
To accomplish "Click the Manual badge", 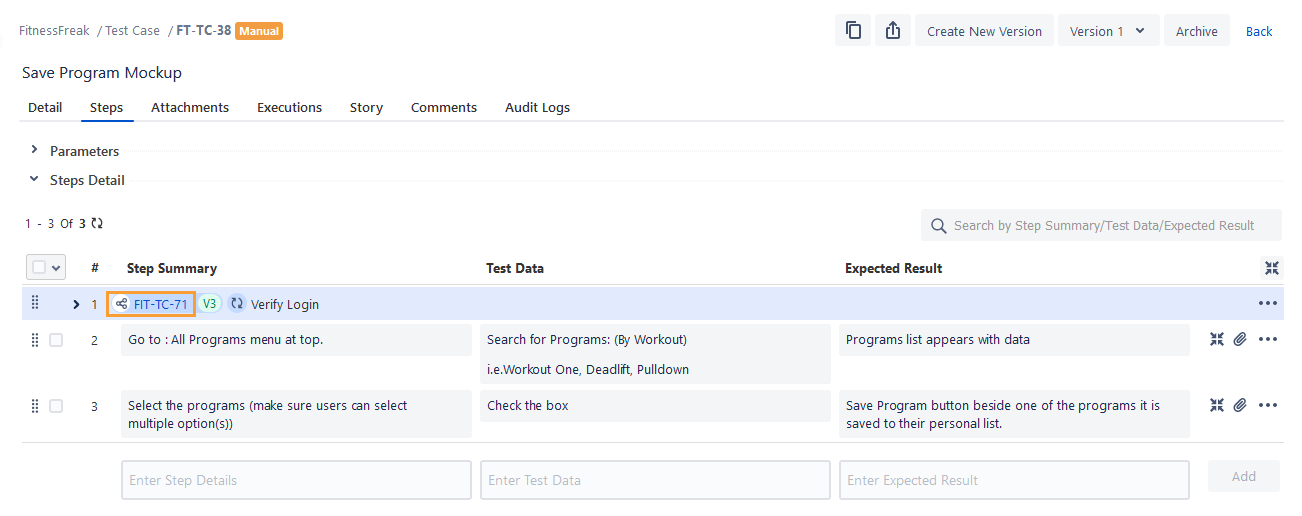I will pyautogui.click(x=259, y=31).
